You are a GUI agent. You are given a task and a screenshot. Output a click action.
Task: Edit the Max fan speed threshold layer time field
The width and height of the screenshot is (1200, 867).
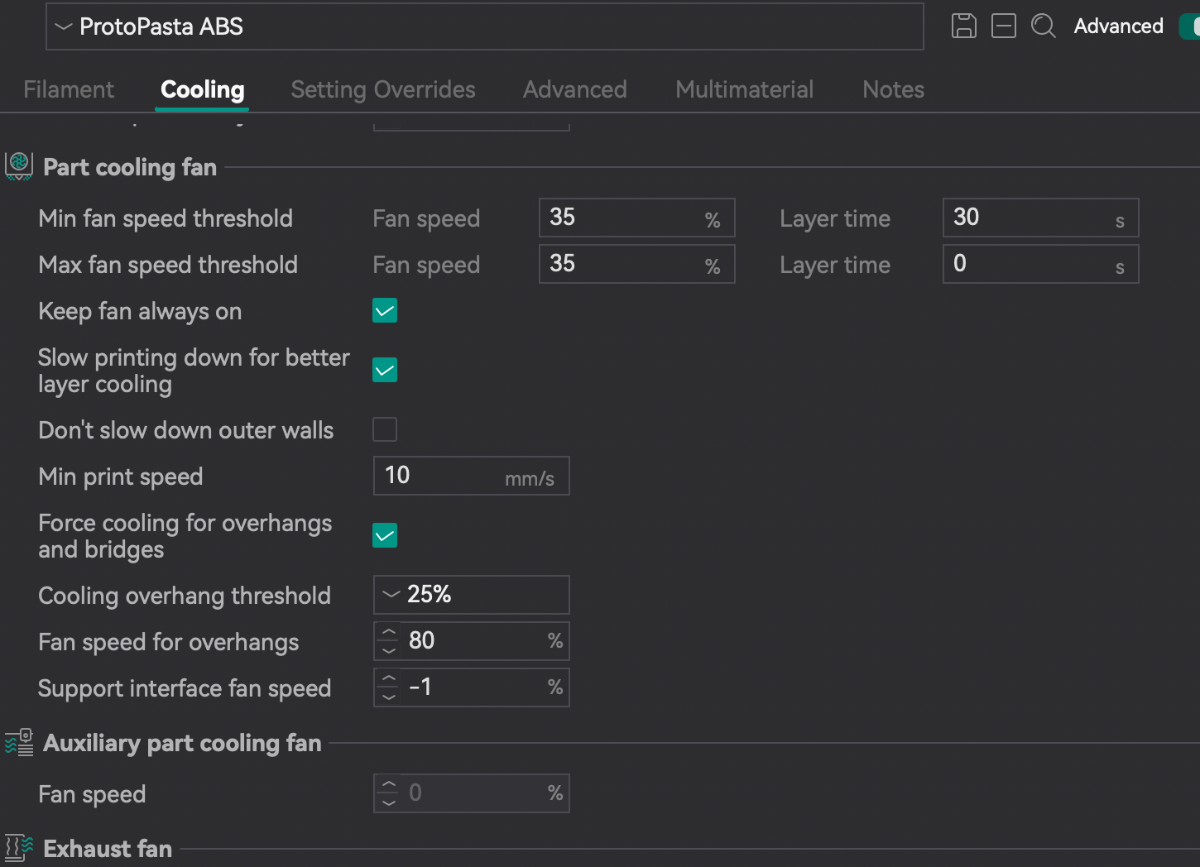coord(1040,264)
